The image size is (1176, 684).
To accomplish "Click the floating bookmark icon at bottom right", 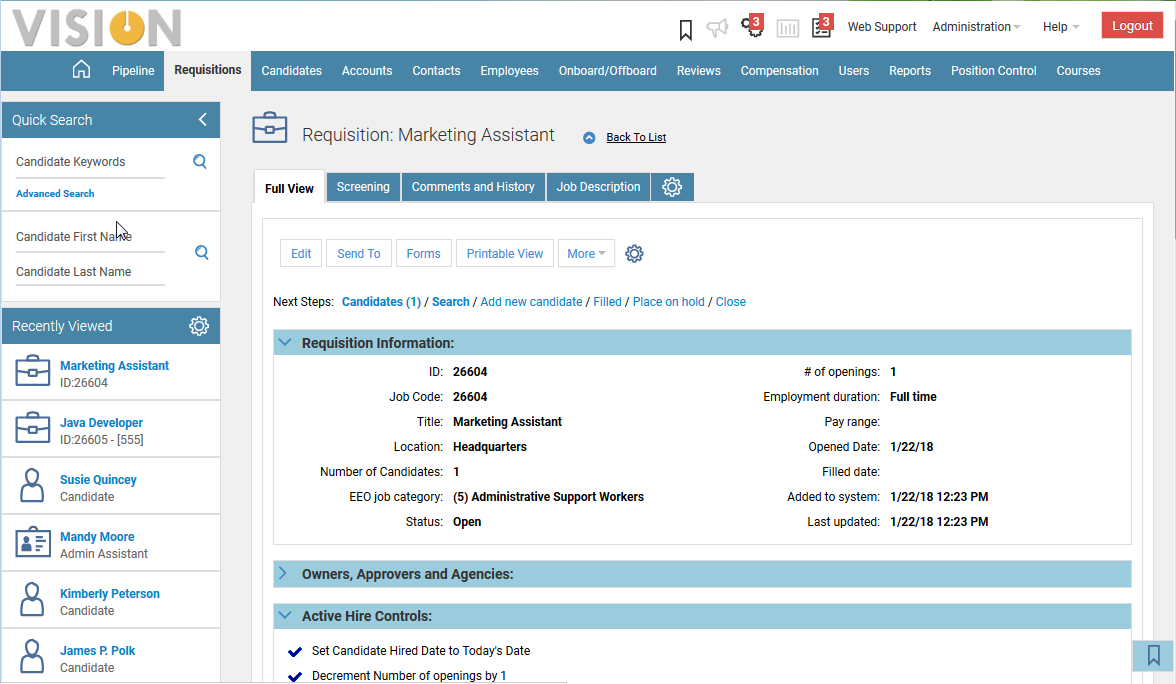I will tap(1153, 656).
